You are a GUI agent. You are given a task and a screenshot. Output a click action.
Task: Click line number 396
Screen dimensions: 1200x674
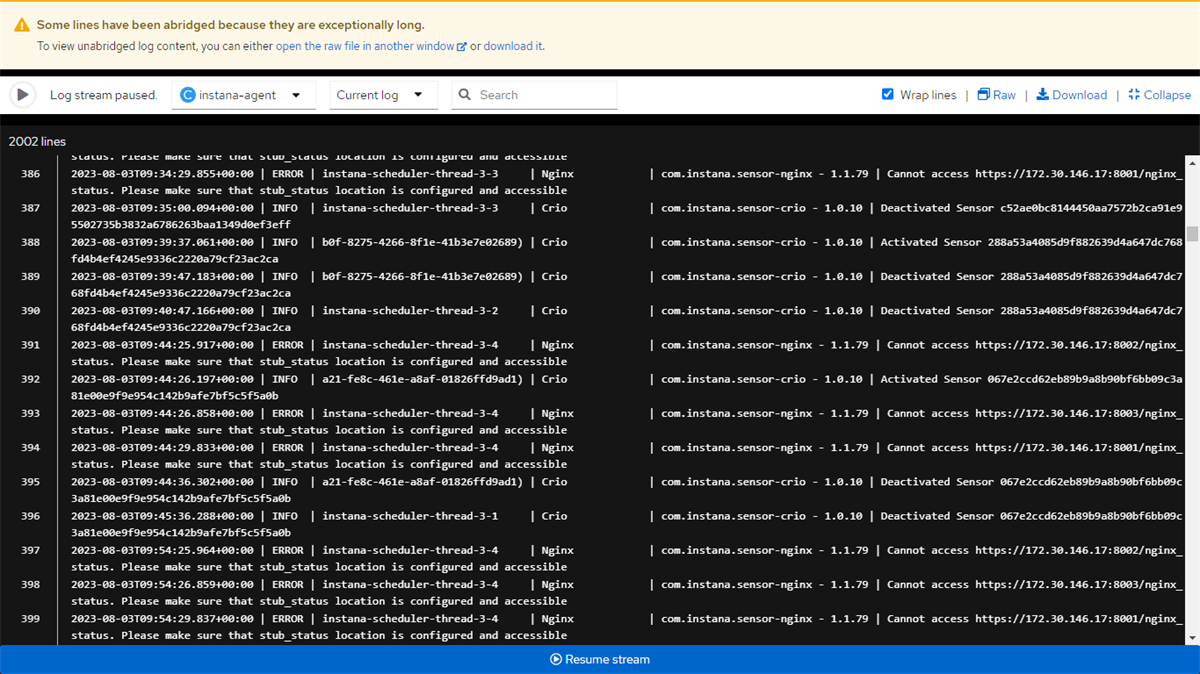30,516
